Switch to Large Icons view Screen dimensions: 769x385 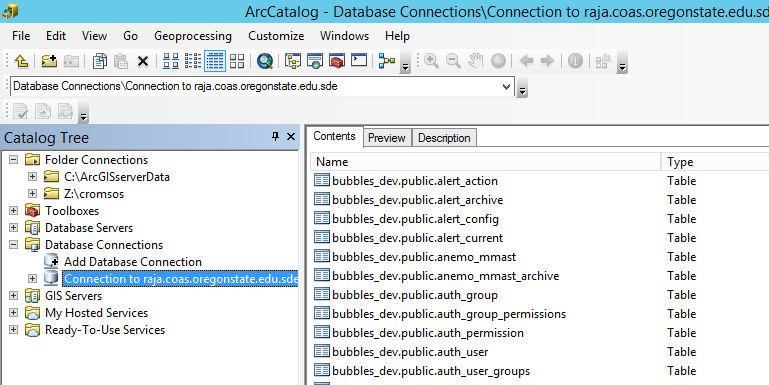171,61
